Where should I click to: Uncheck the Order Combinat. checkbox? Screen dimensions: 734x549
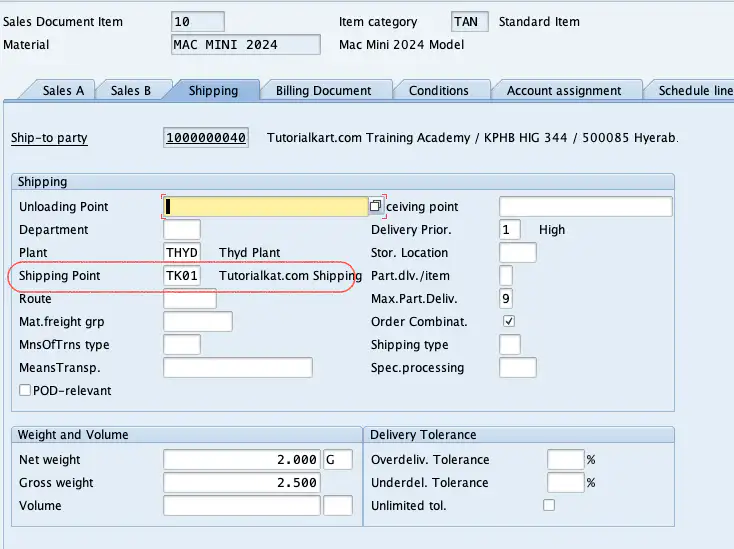point(509,321)
